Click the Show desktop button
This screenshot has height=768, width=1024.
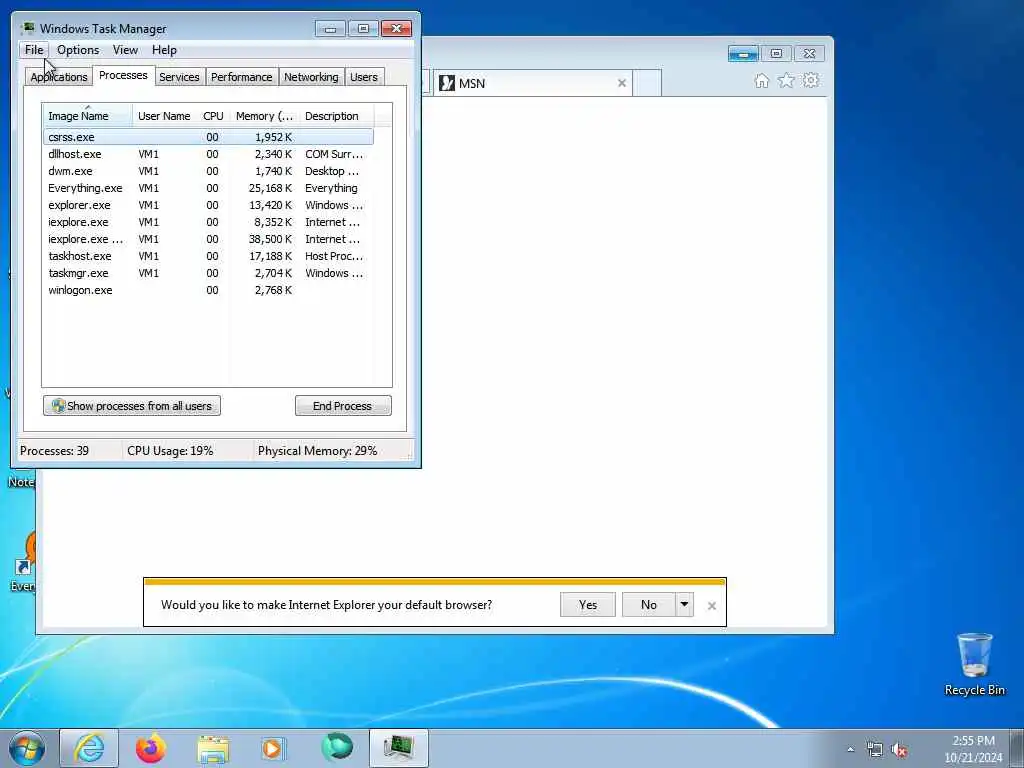tap(1017, 749)
